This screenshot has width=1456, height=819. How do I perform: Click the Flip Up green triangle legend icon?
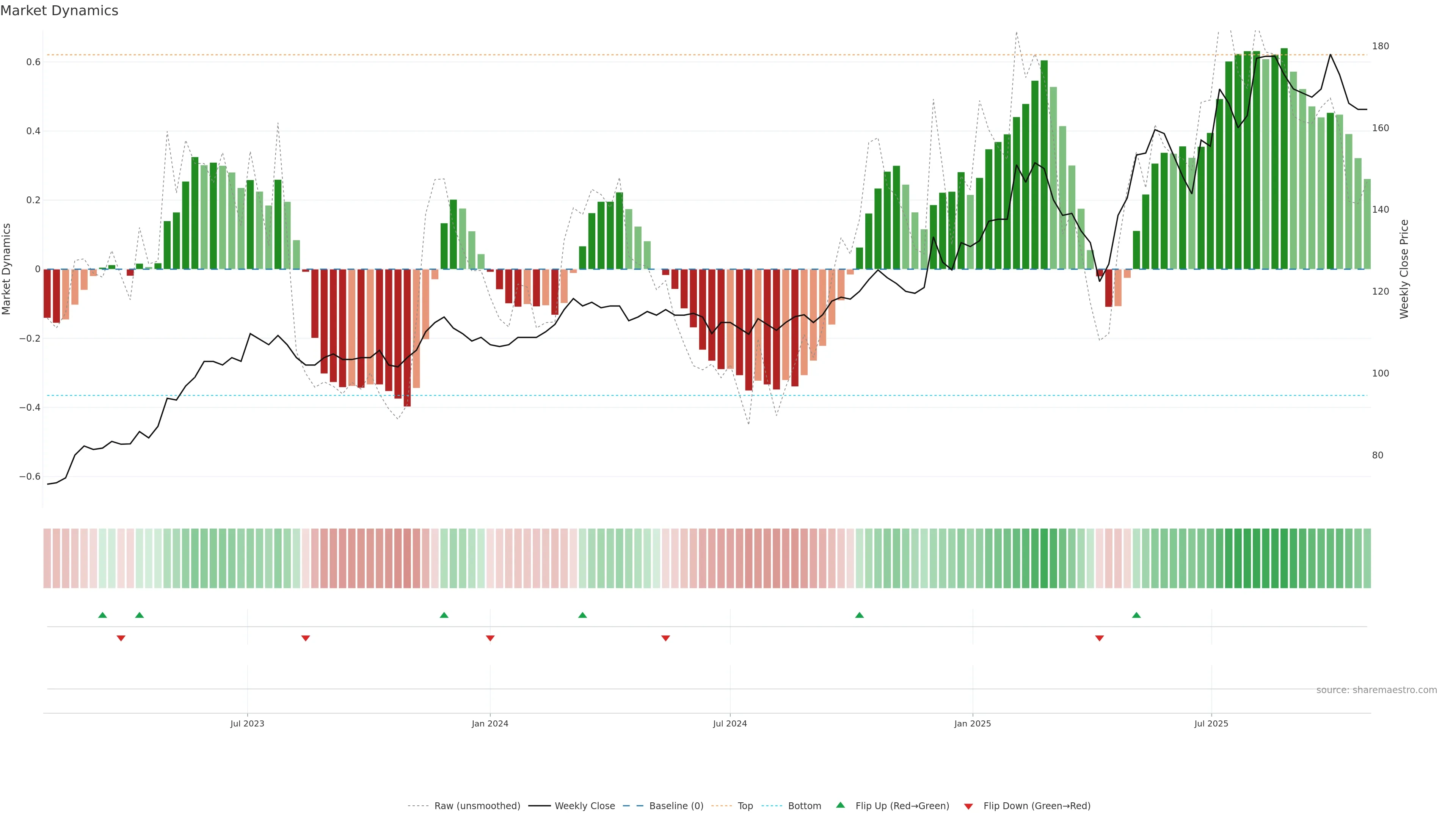[x=841, y=805]
